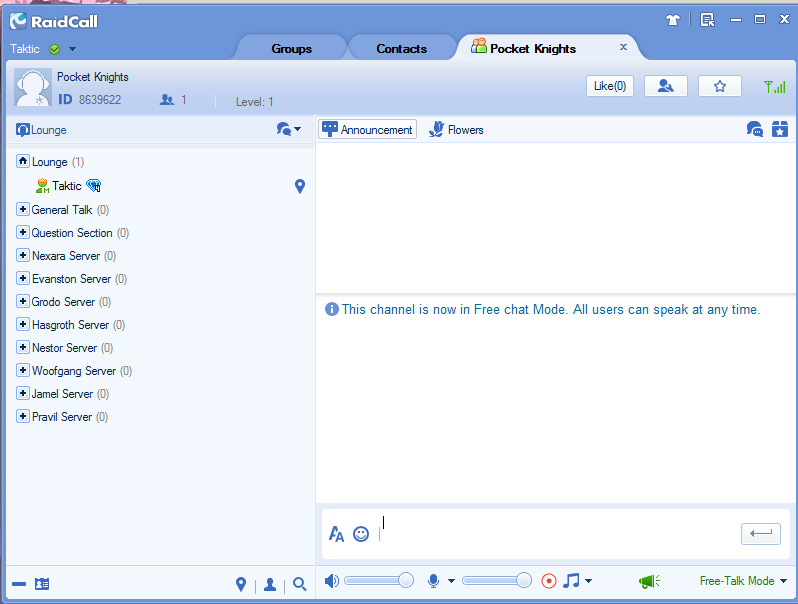Viewport: 798px width, 604px height.
Task: Expand the Hasgroth Server channel
Action: [22, 324]
